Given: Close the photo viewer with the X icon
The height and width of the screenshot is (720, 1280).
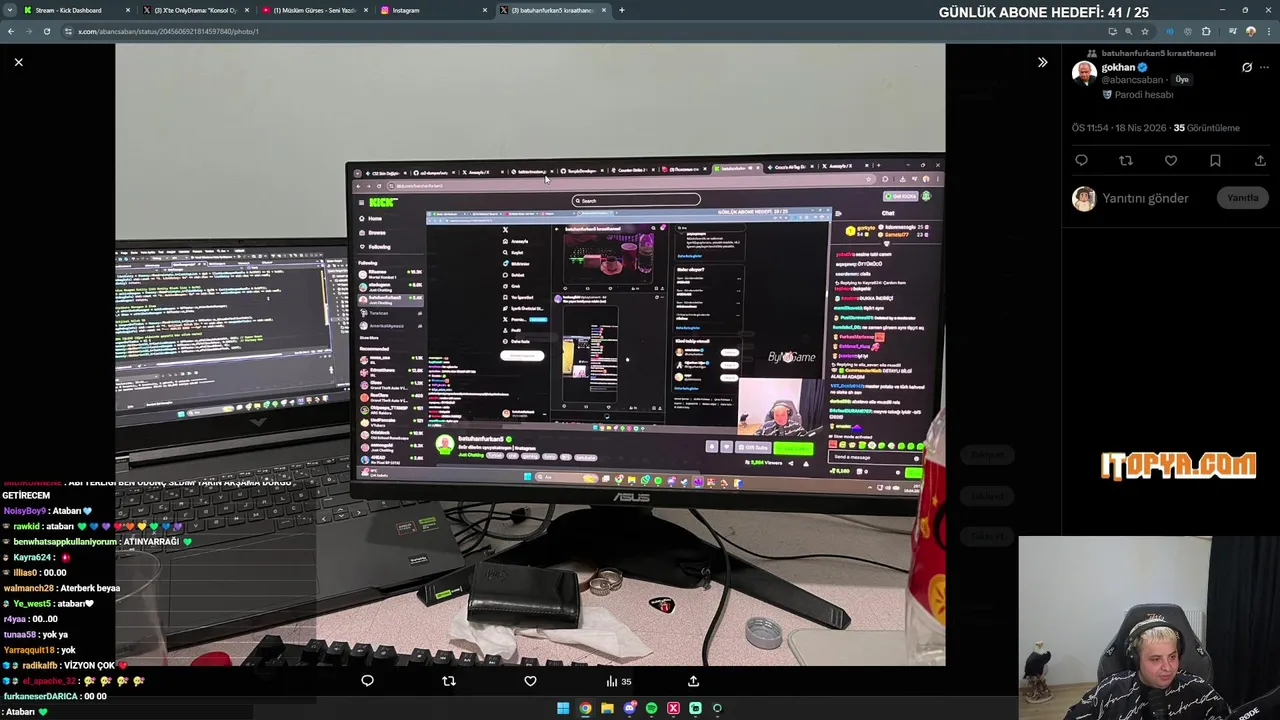Looking at the screenshot, I should click(x=18, y=62).
